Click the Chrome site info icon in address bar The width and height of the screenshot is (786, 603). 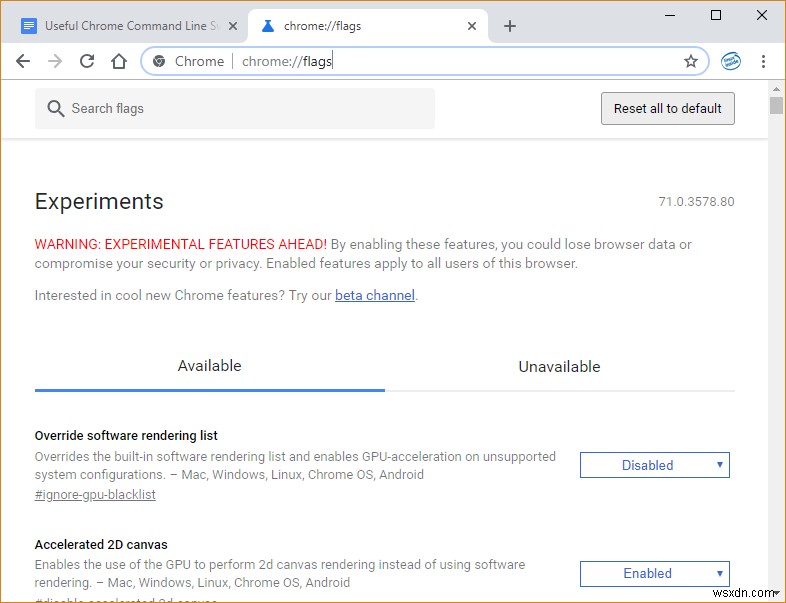[x=159, y=61]
